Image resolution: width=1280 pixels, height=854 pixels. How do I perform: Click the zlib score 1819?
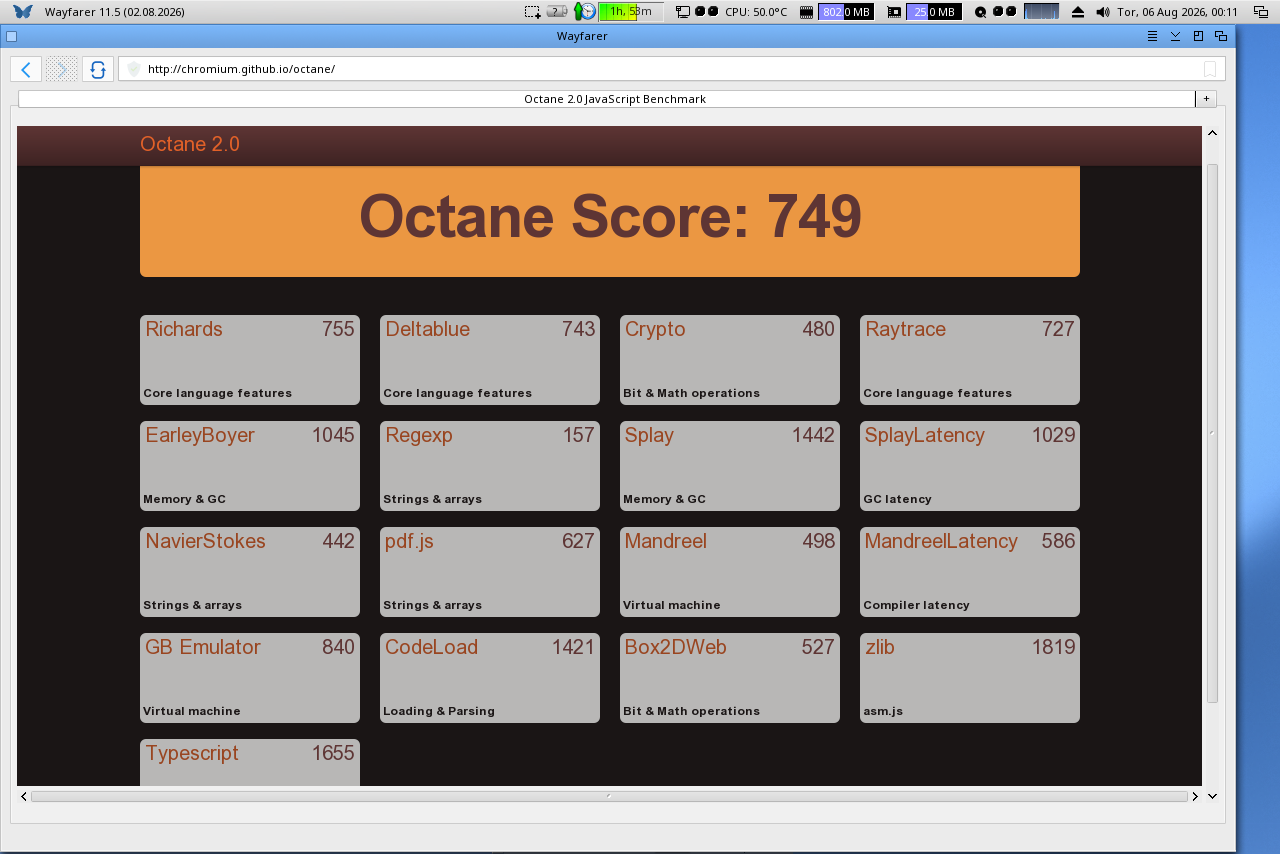click(x=1053, y=647)
